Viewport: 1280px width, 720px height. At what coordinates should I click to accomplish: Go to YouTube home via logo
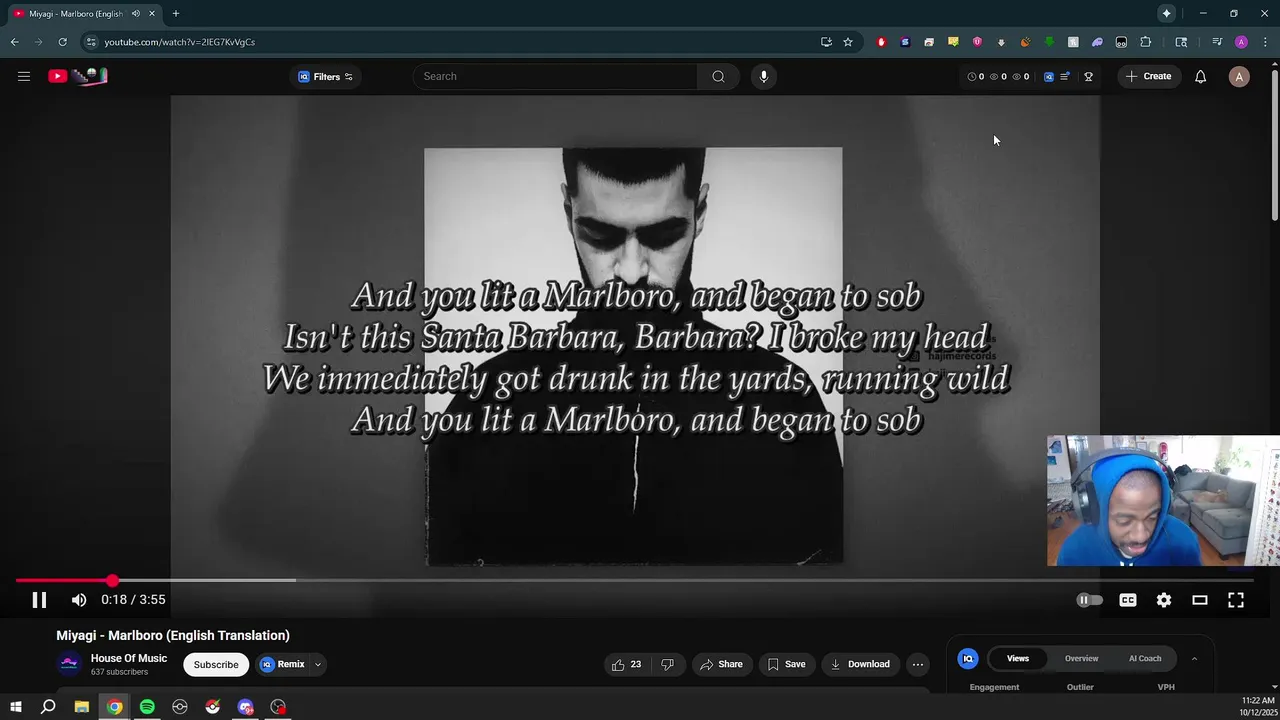(77, 76)
